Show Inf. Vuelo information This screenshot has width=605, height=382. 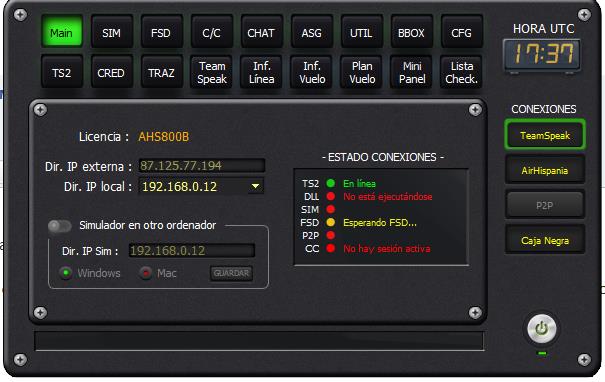[x=311, y=72]
